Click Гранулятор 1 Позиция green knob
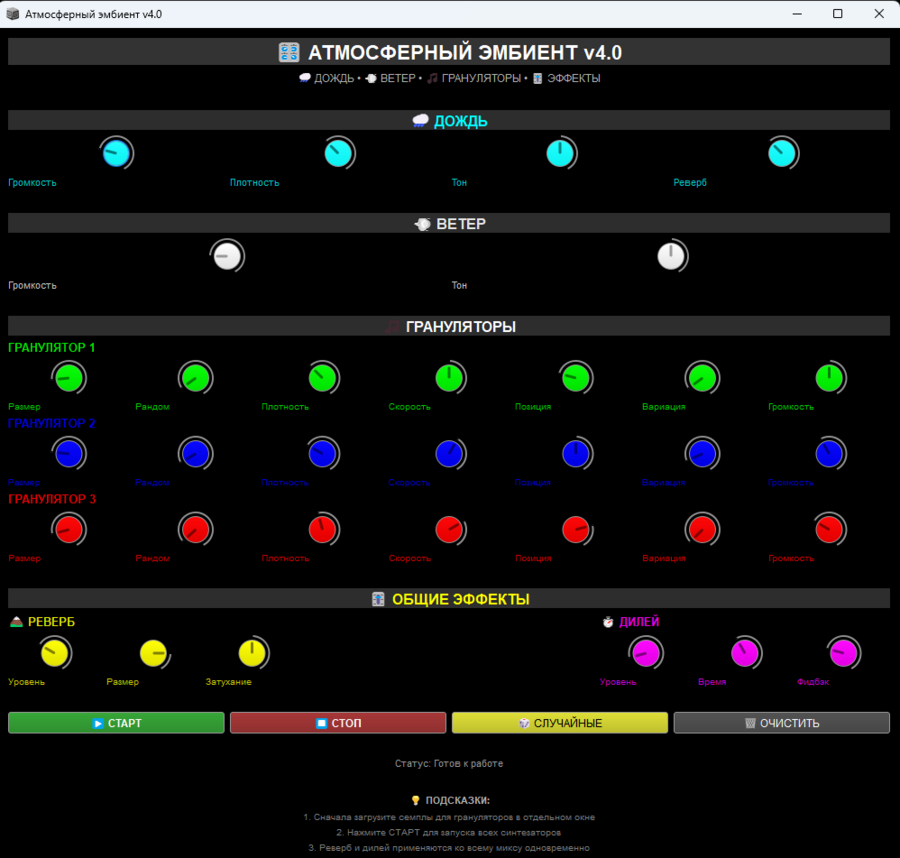900x858 pixels. [576, 378]
